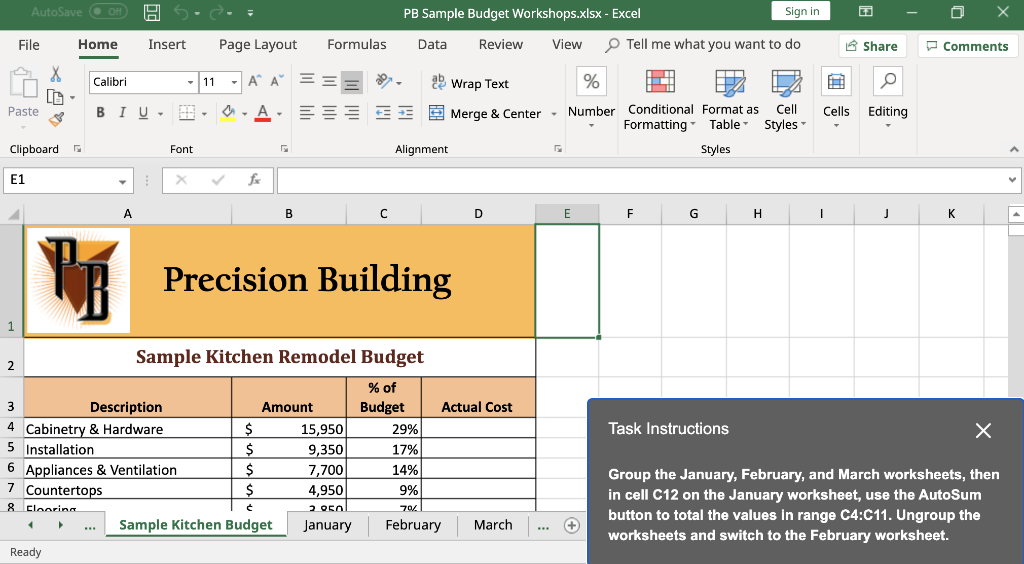This screenshot has width=1024, height=564.
Task: Expand the formula bar
Action: click(1012, 180)
